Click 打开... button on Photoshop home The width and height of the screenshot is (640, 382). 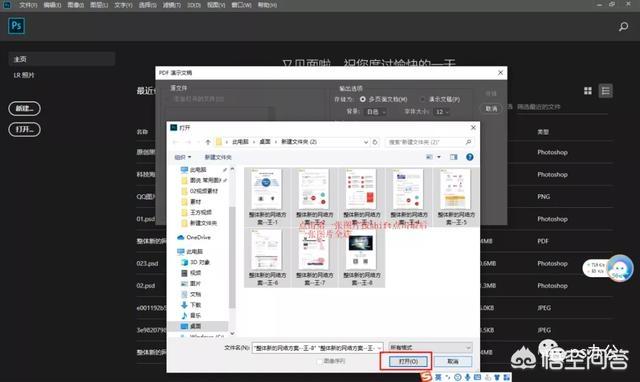tap(24, 130)
